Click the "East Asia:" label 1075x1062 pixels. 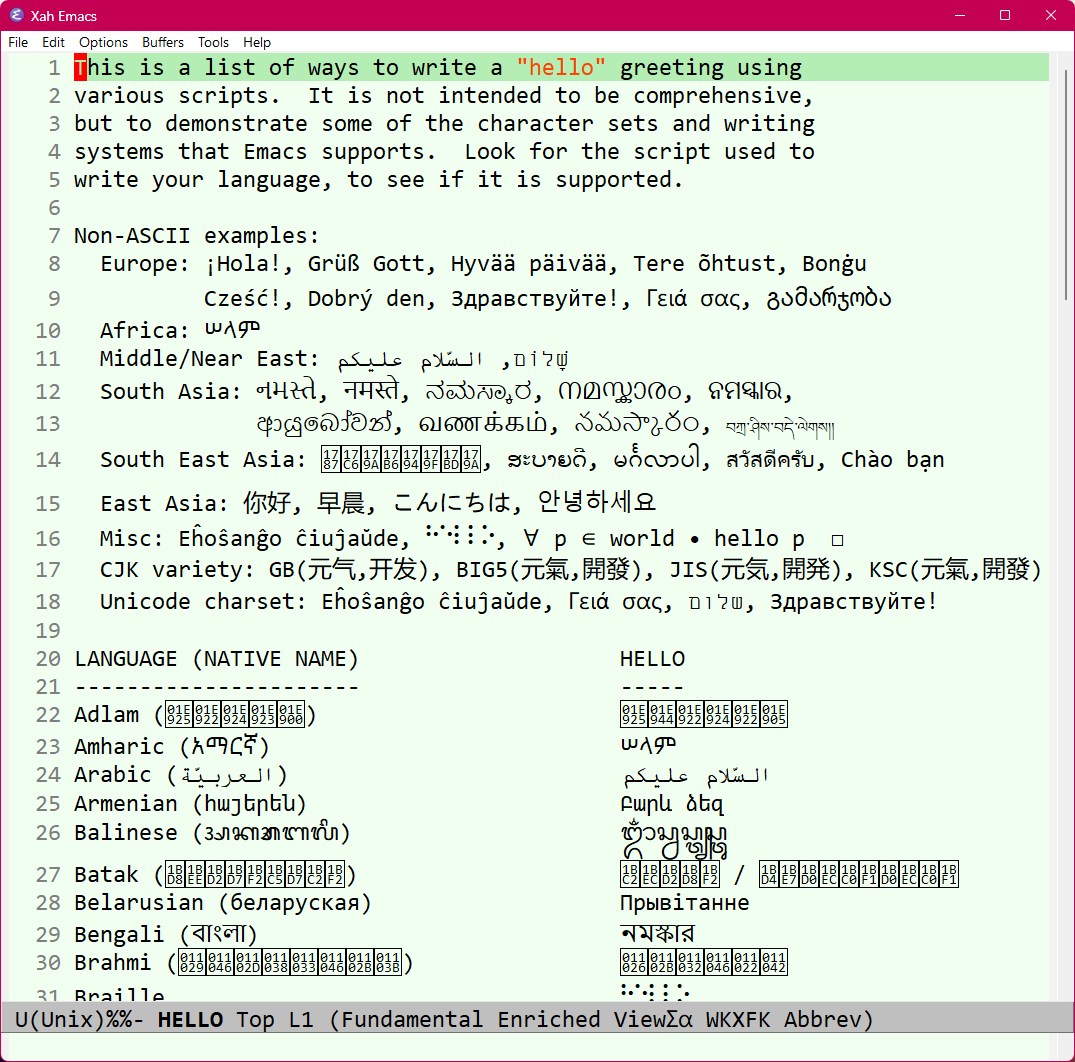point(164,504)
